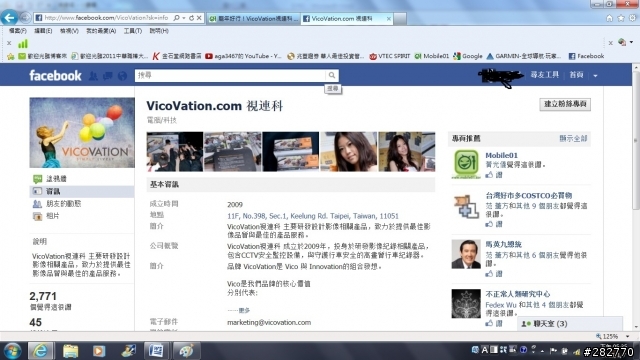
Task: Click the company address link with Keelung Rd.
Action: coord(313,216)
